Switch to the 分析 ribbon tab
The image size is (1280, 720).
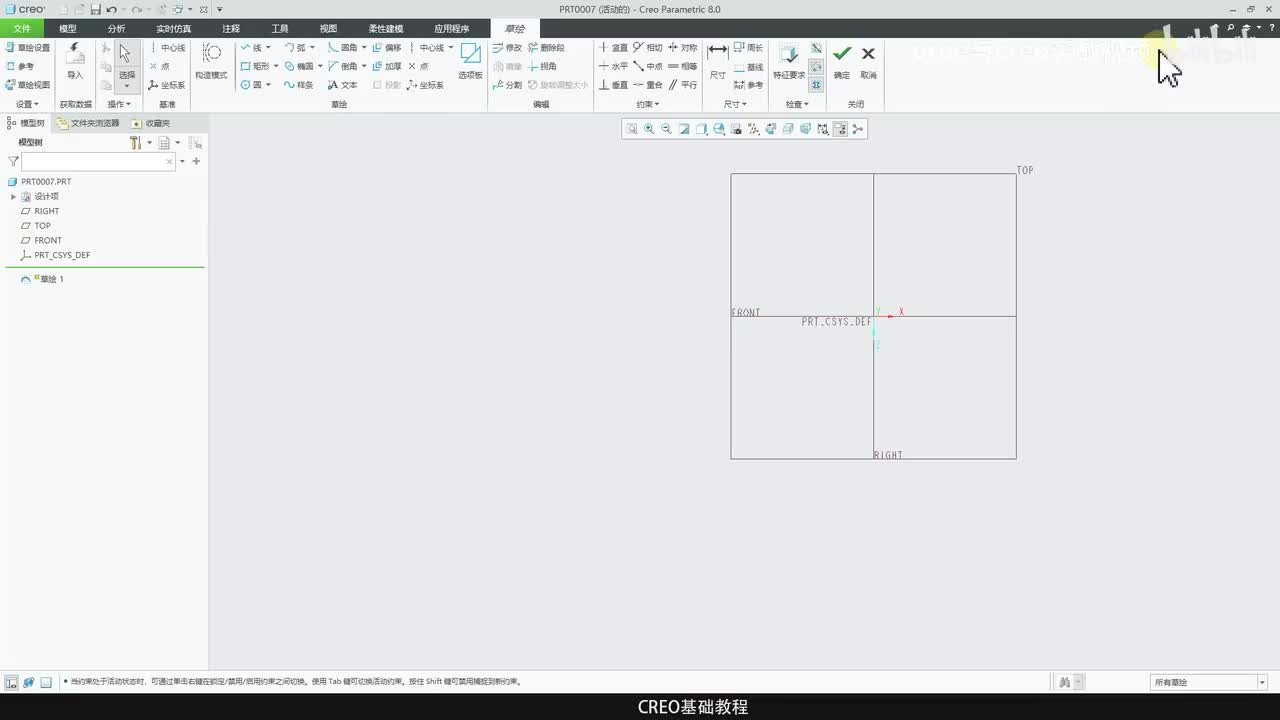click(117, 29)
